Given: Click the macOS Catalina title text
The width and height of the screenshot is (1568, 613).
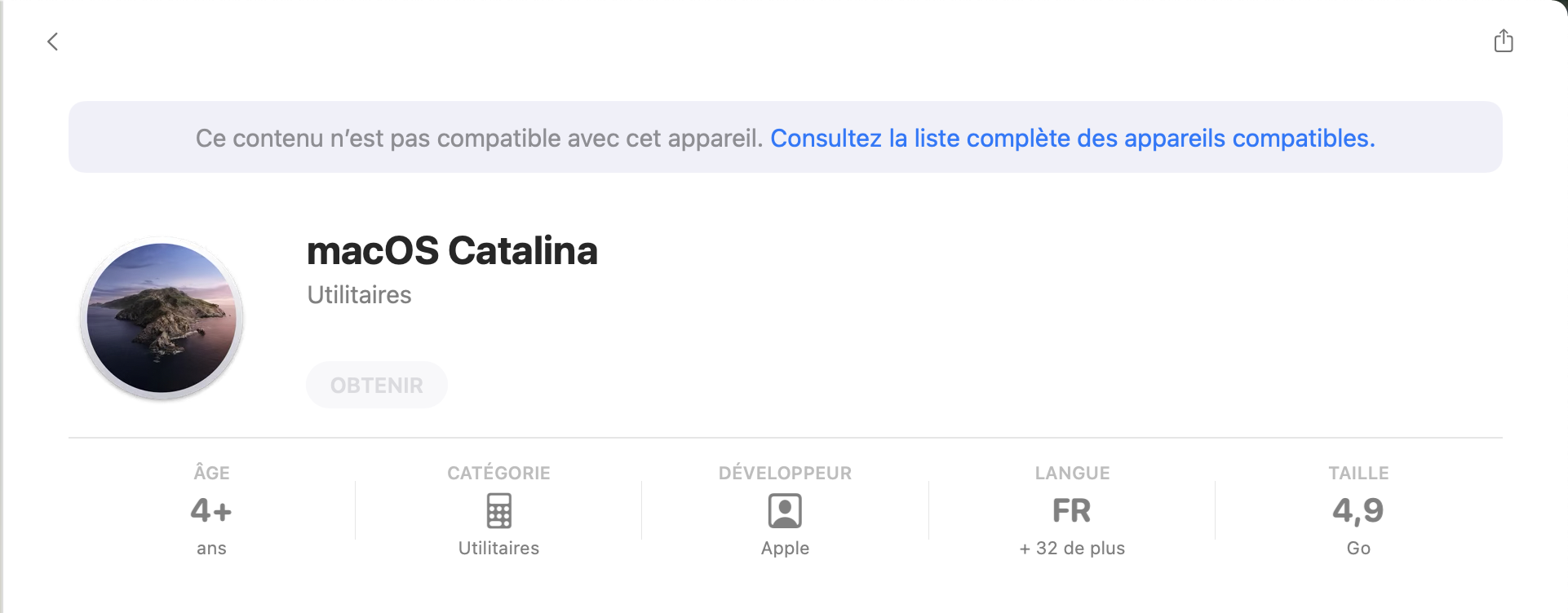Looking at the screenshot, I should tap(452, 251).
